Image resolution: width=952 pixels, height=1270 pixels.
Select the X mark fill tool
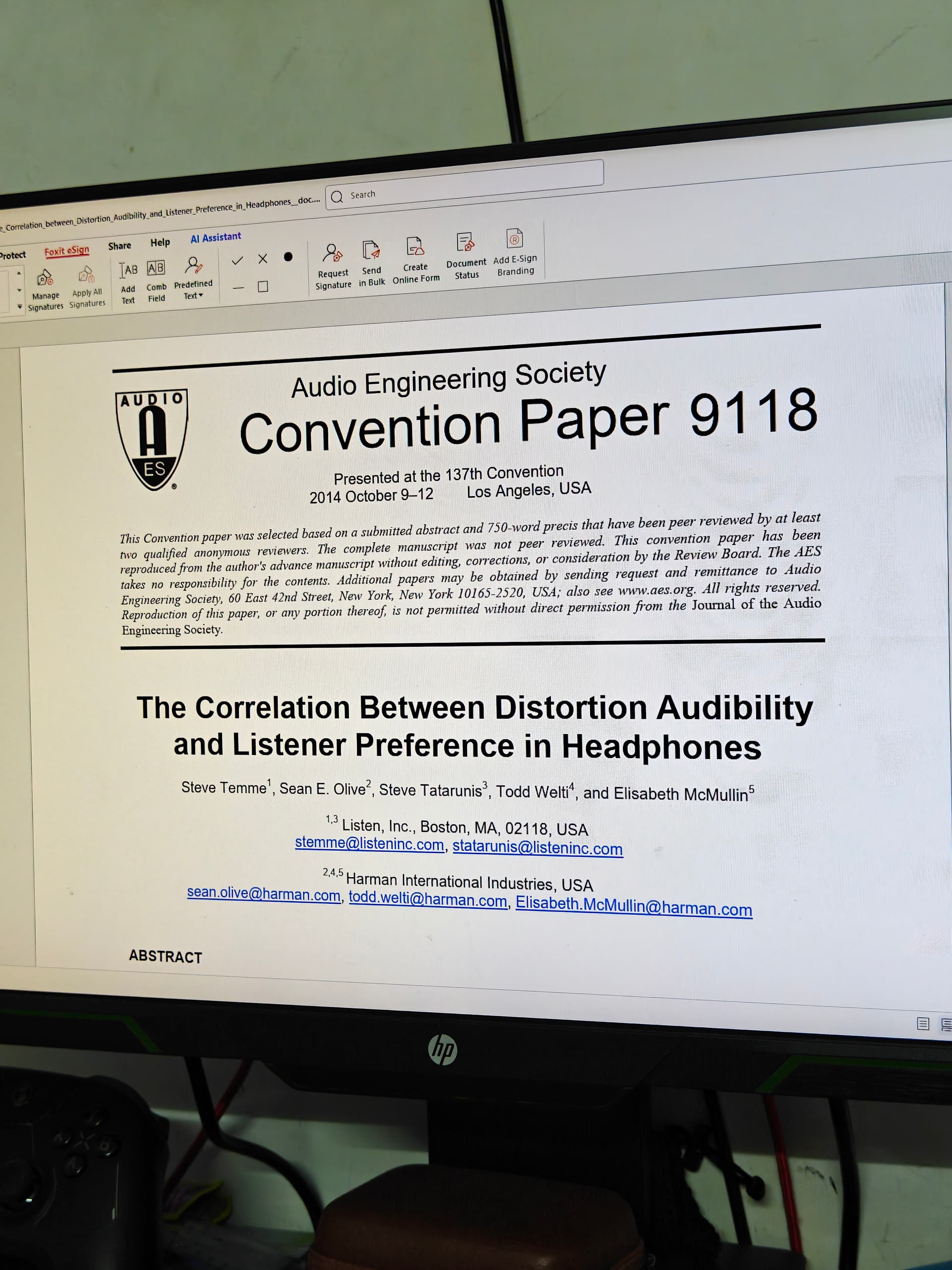pyautogui.click(x=263, y=259)
